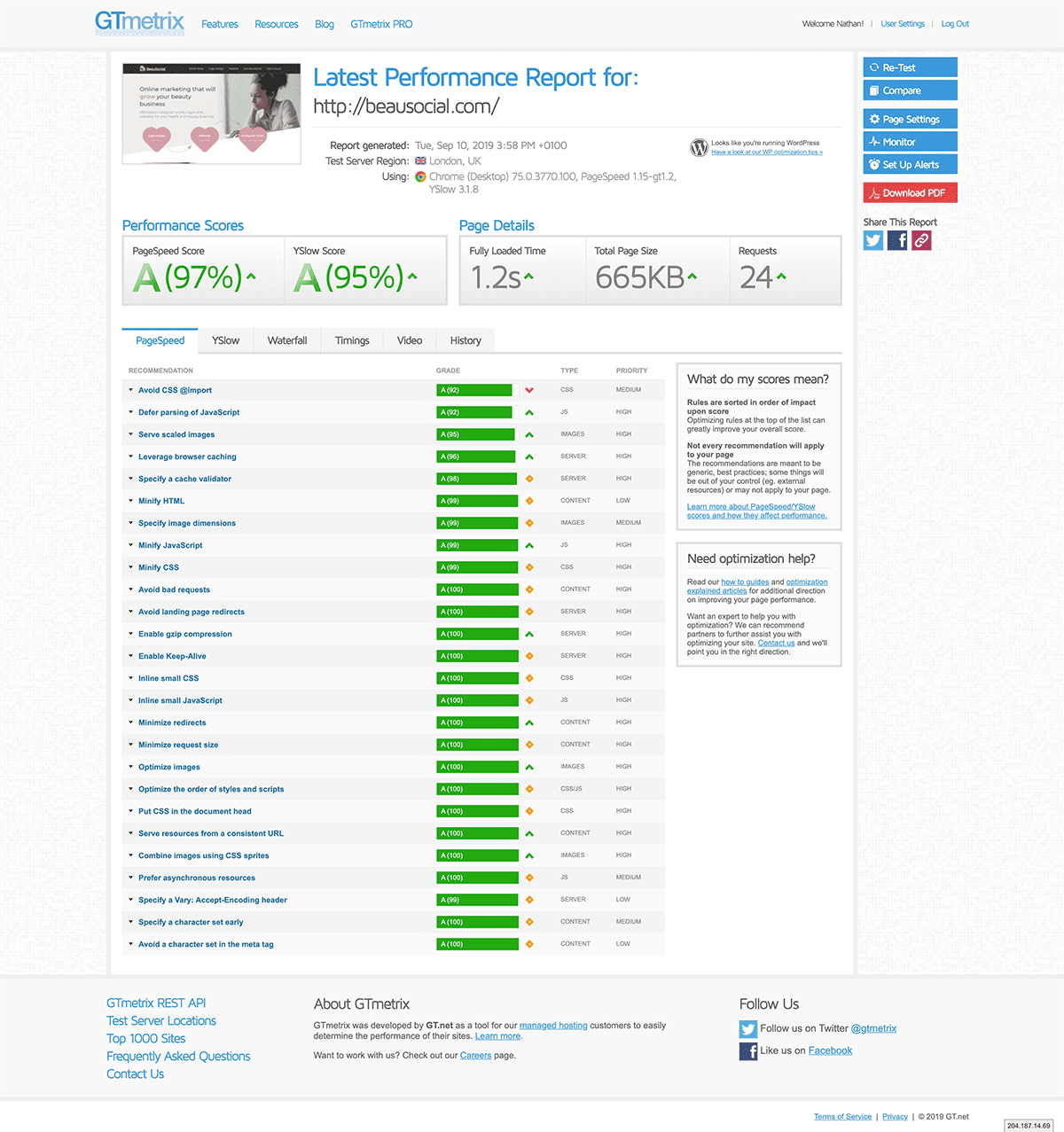Select the PageSpeed tab
This screenshot has width=1064, height=1132.
click(x=160, y=340)
